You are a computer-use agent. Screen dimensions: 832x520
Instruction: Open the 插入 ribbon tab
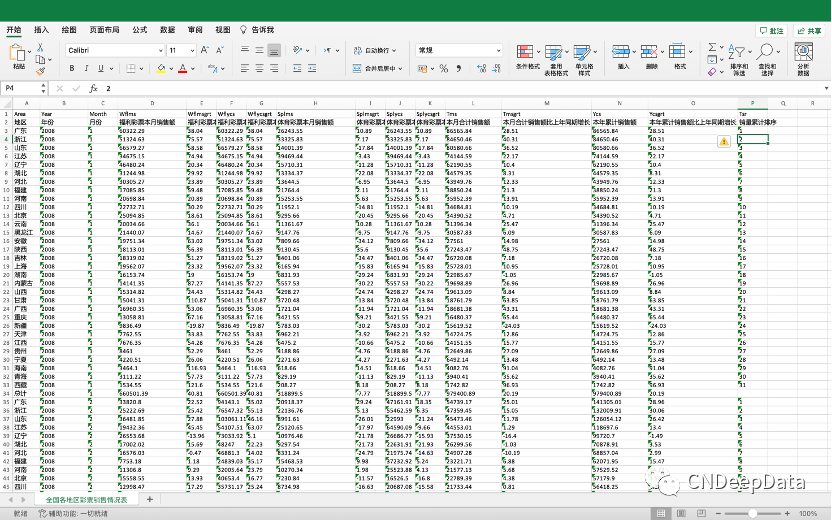(41, 30)
